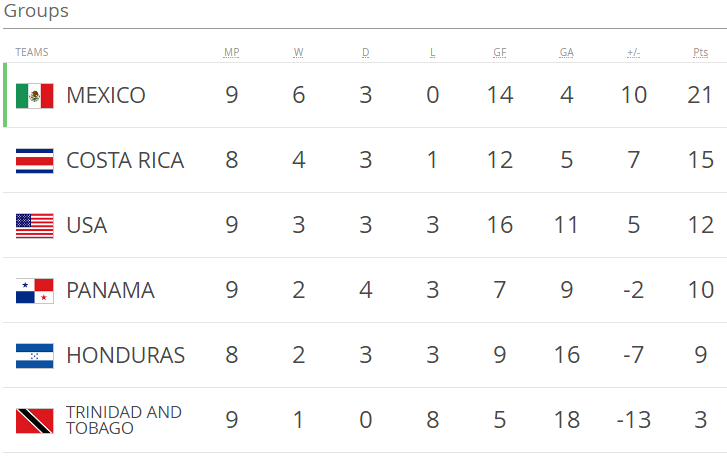This screenshot has height=456, width=727.
Task: Click the Trinidad and Tobago flag icon
Action: pyautogui.click(x=34, y=421)
